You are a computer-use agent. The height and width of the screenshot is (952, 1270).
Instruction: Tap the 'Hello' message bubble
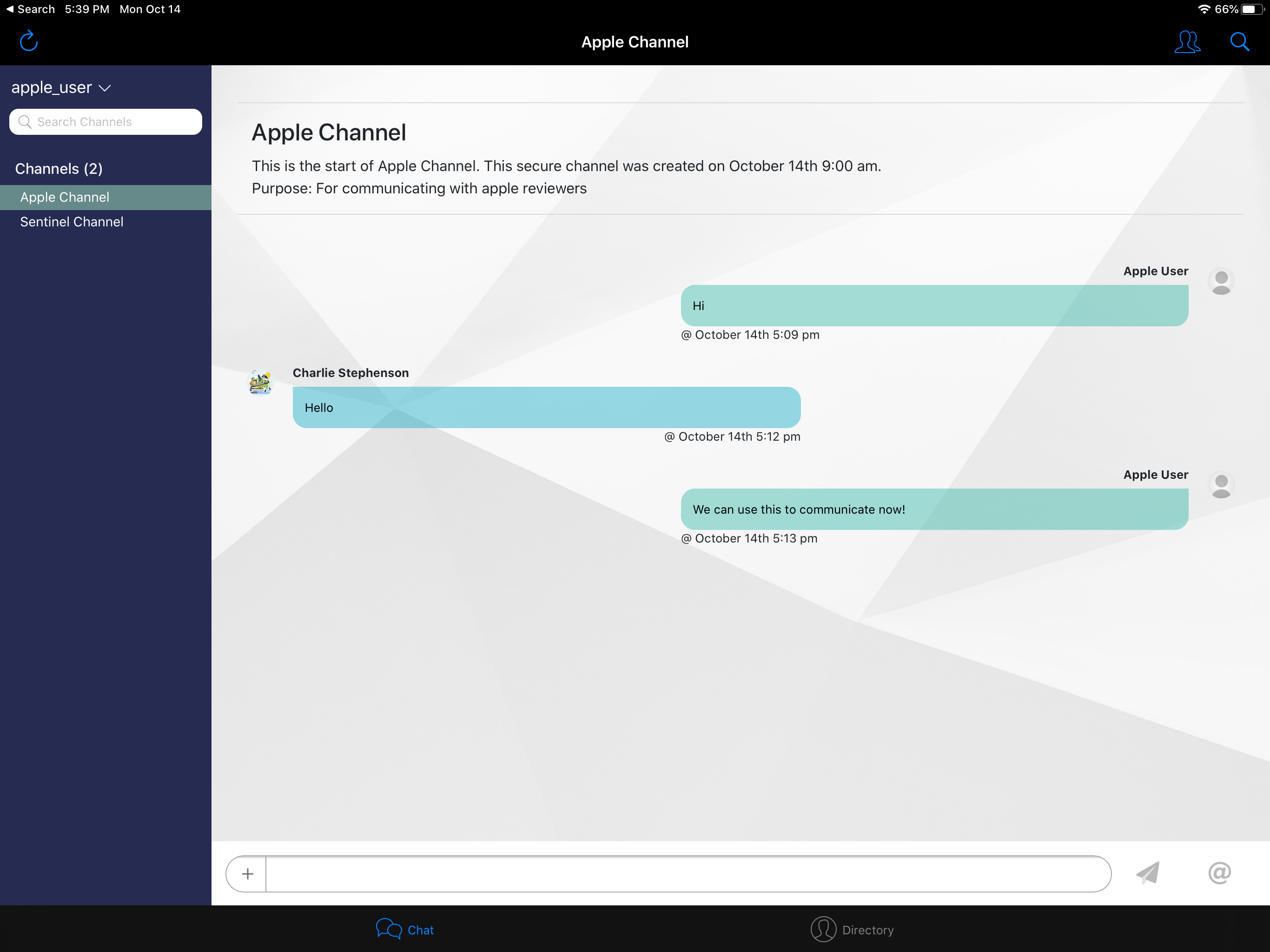click(x=547, y=407)
